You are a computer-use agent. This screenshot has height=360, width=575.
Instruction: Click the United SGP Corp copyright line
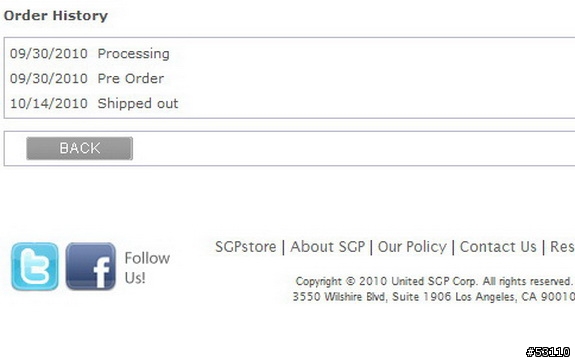[434, 281]
